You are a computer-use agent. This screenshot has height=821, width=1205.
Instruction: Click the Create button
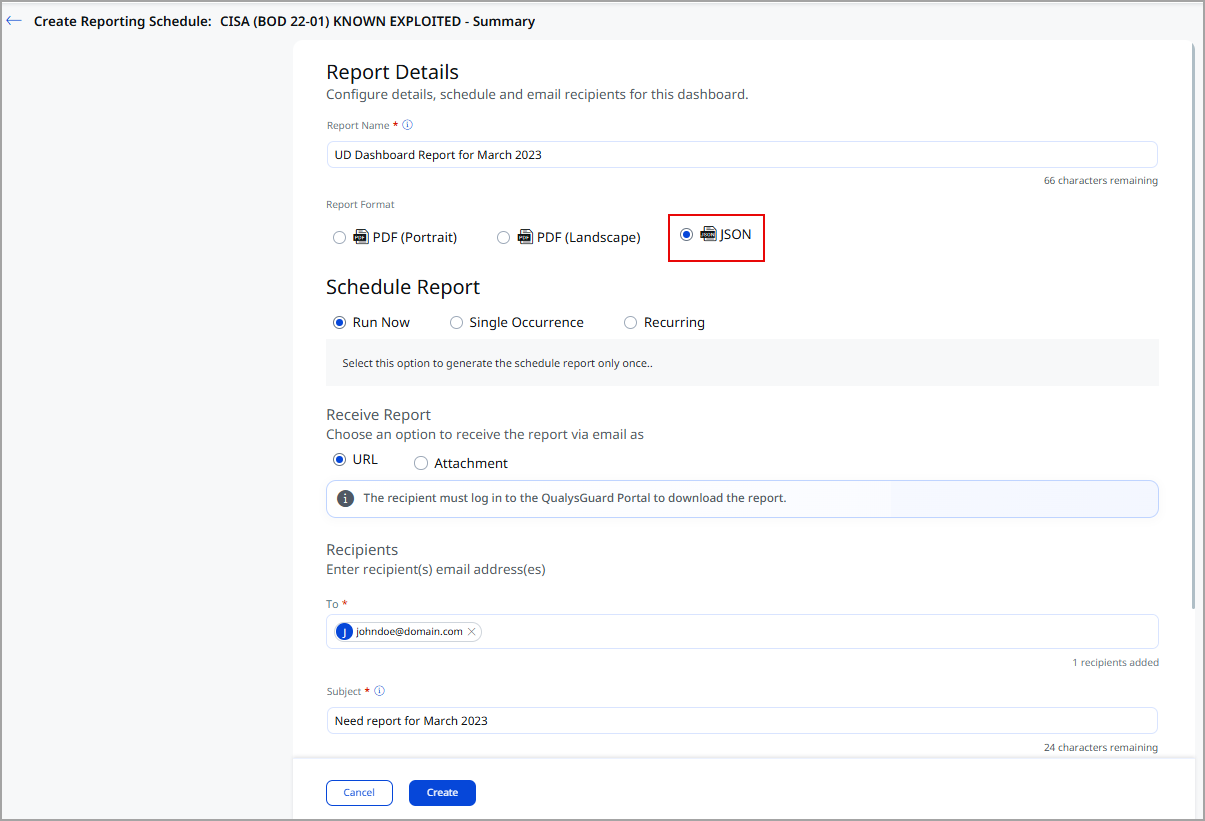[442, 793]
